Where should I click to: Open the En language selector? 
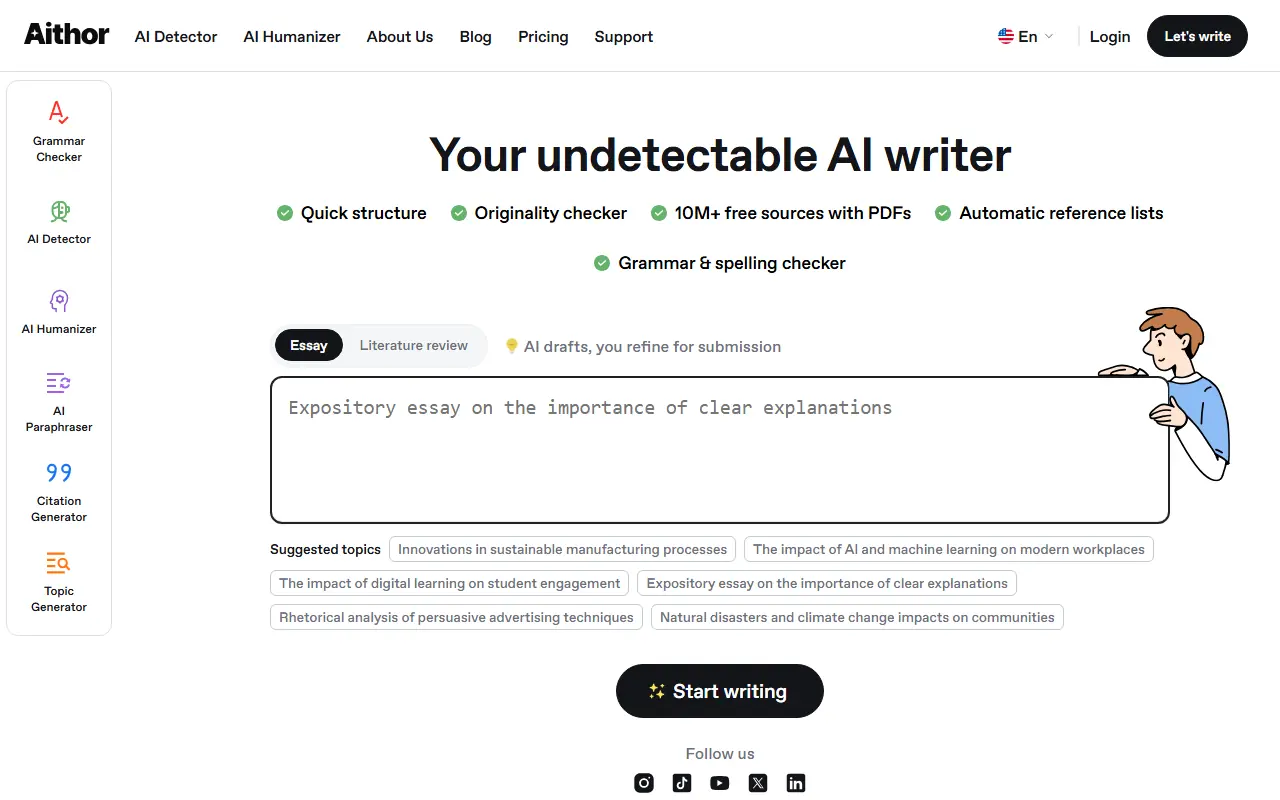[1024, 36]
